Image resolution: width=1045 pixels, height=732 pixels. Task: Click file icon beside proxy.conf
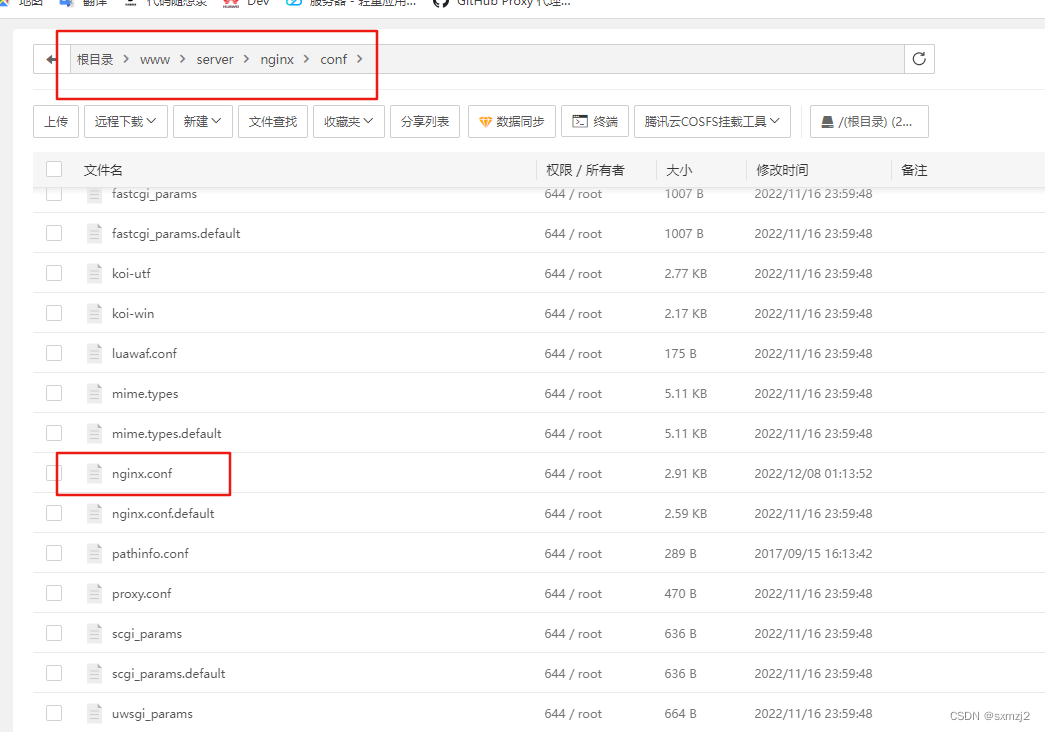pos(95,593)
